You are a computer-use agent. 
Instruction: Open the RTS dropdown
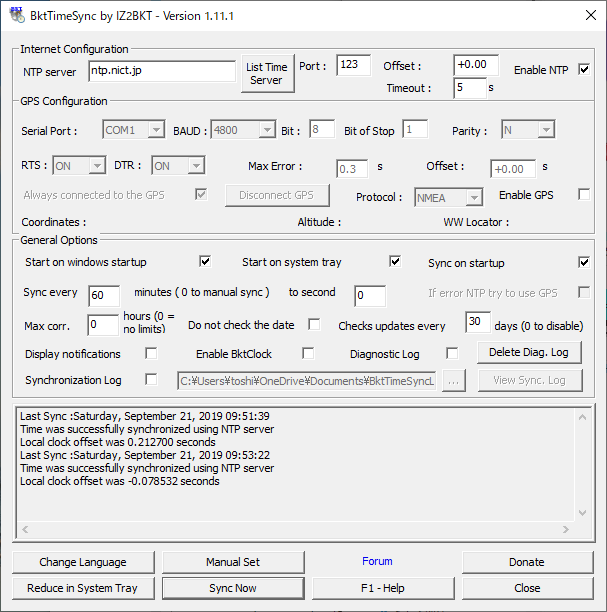coord(79,165)
